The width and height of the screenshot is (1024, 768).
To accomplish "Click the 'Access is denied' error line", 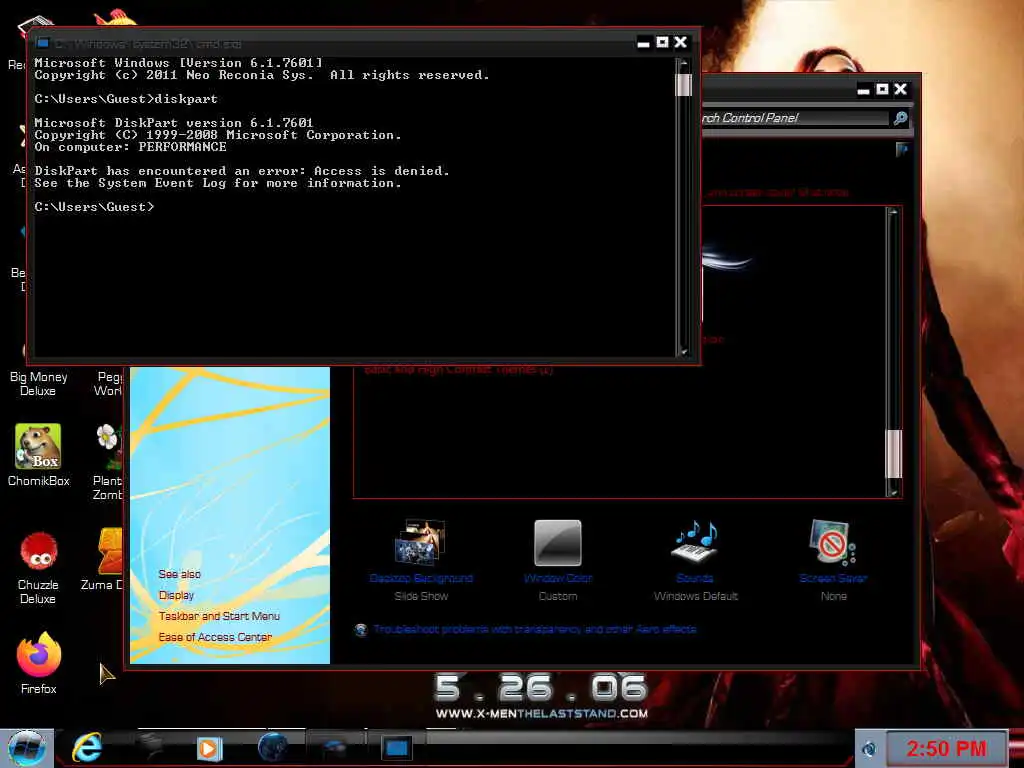I will (x=242, y=171).
